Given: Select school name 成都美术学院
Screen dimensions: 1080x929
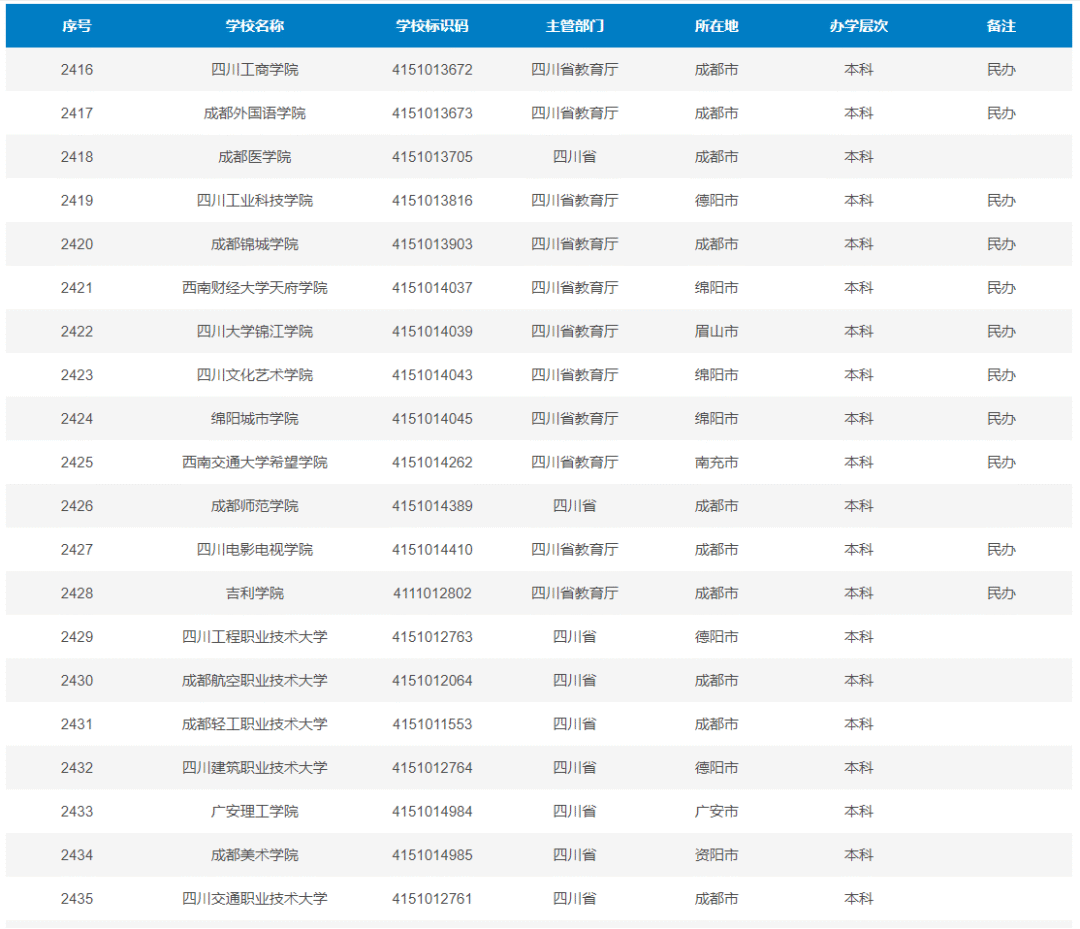Looking at the screenshot, I should tap(255, 855).
